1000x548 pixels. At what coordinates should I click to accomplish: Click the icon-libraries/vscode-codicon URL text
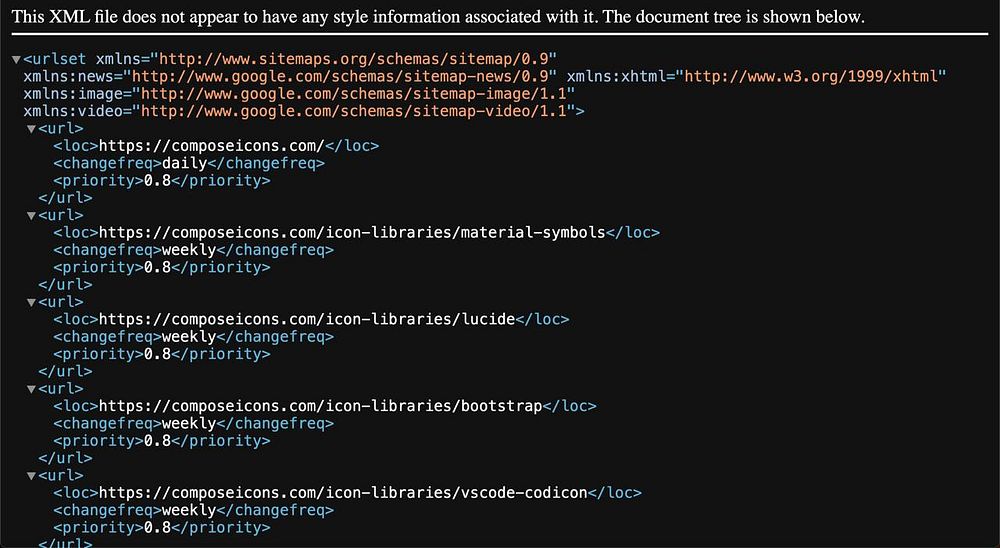click(343, 492)
